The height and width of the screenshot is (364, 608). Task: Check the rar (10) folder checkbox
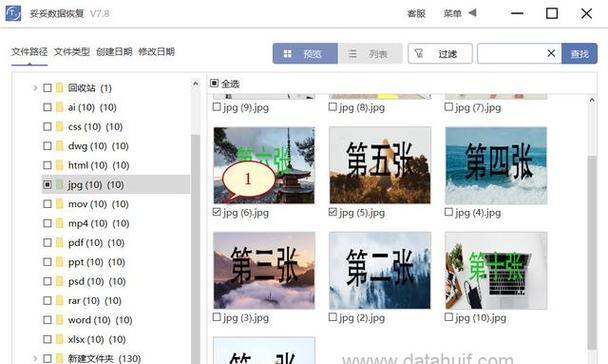coord(47,301)
